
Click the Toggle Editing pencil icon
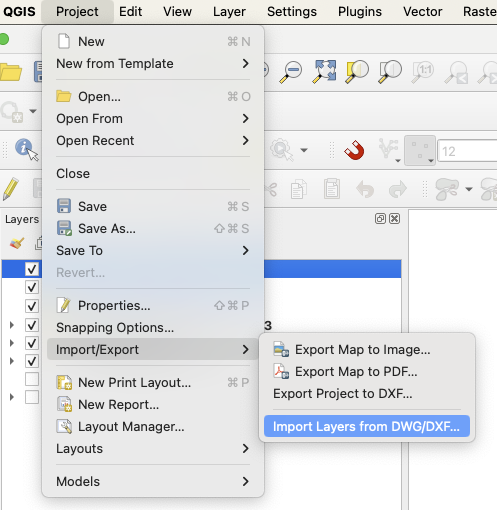pos(11,189)
